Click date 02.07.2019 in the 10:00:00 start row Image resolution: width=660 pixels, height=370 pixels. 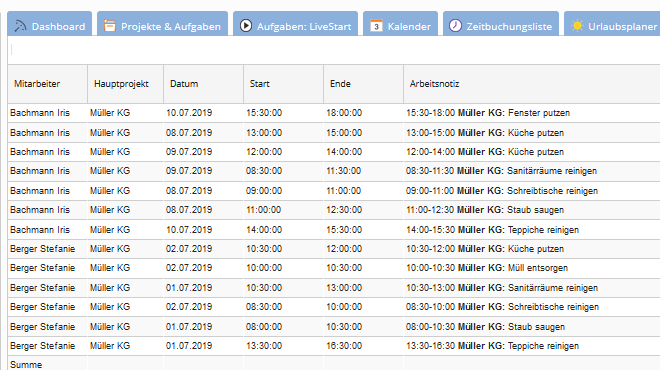[189, 268]
